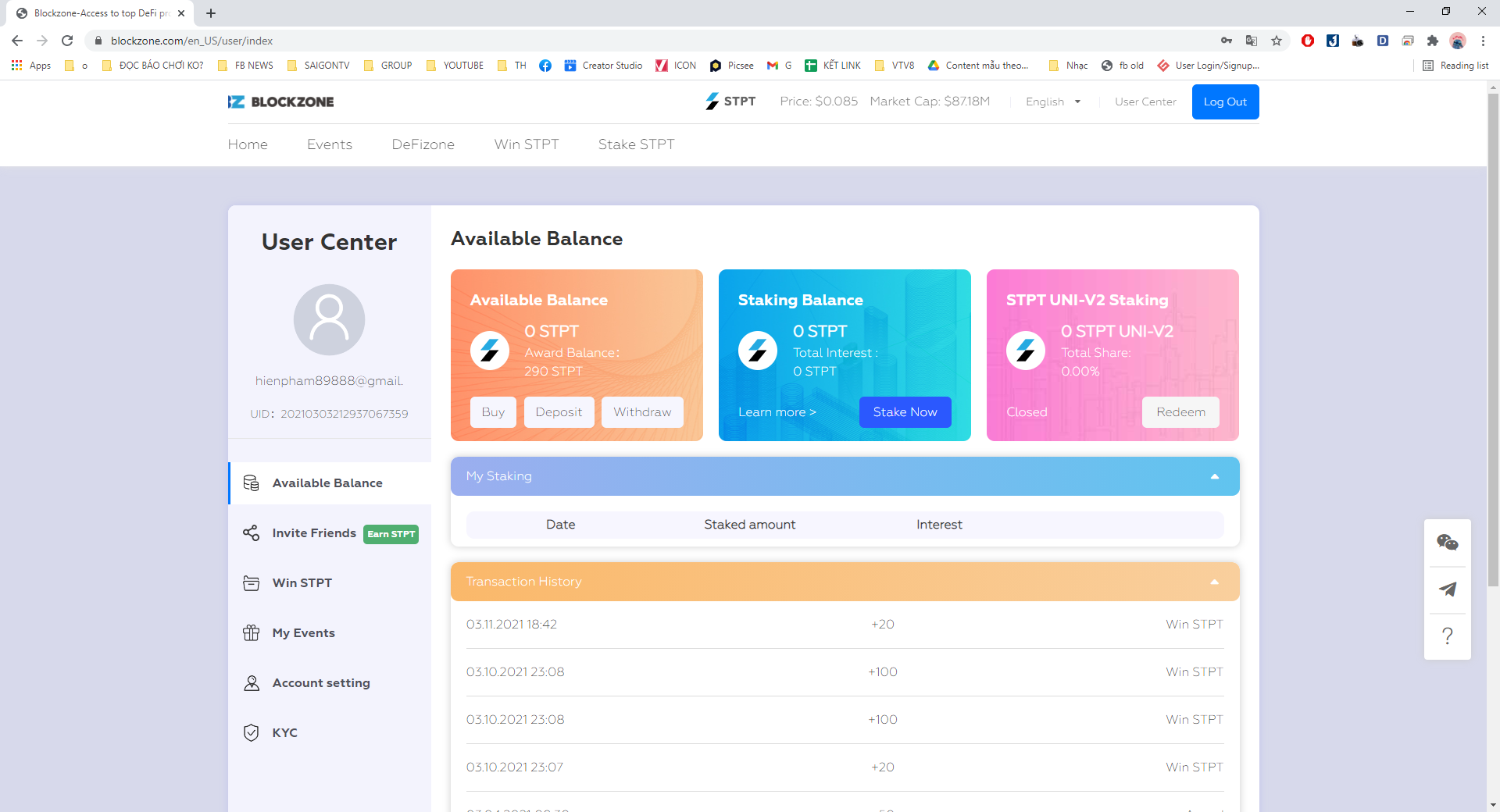The width and height of the screenshot is (1500, 812).
Task: Click the Invite Friends share icon
Action: 251,533
